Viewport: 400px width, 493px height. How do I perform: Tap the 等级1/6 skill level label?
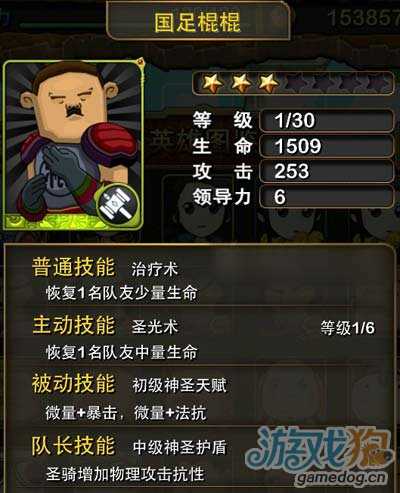pos(347,328)
